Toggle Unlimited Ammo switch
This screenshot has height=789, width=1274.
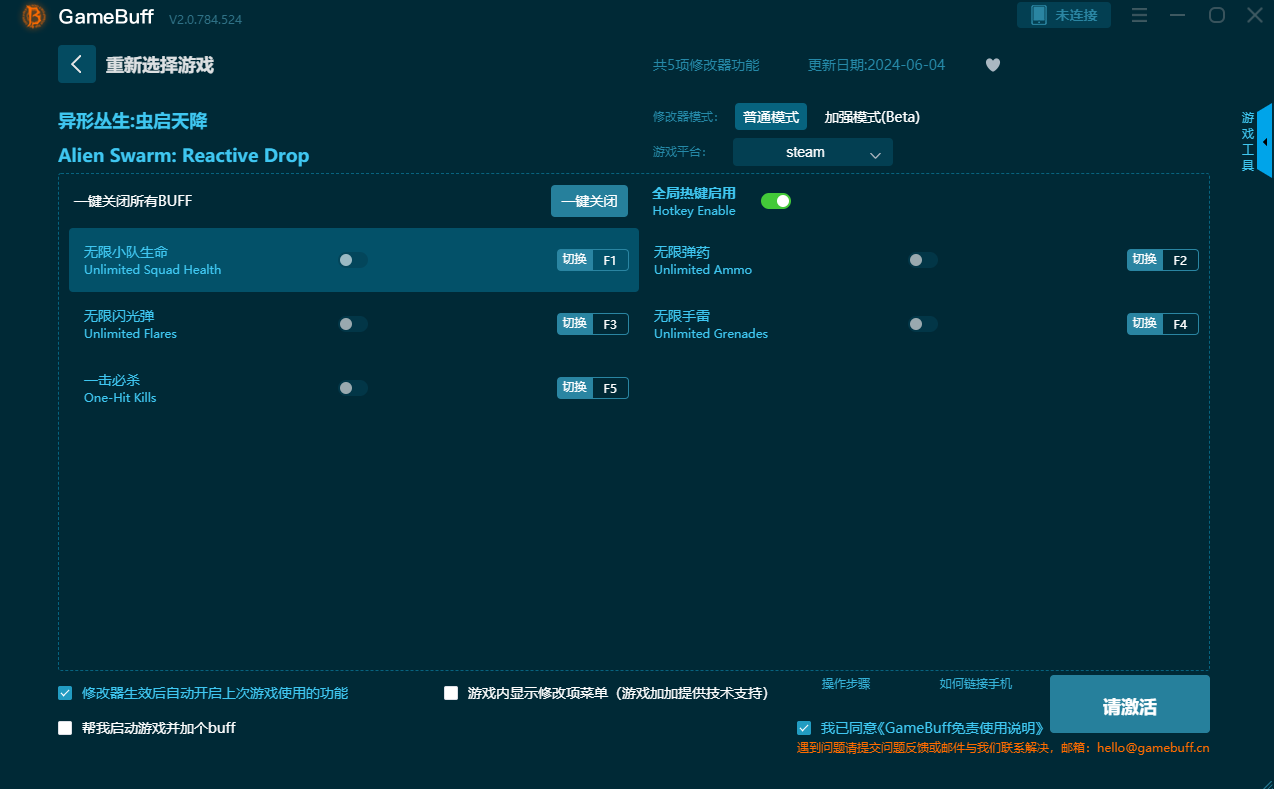coord(922,260)
